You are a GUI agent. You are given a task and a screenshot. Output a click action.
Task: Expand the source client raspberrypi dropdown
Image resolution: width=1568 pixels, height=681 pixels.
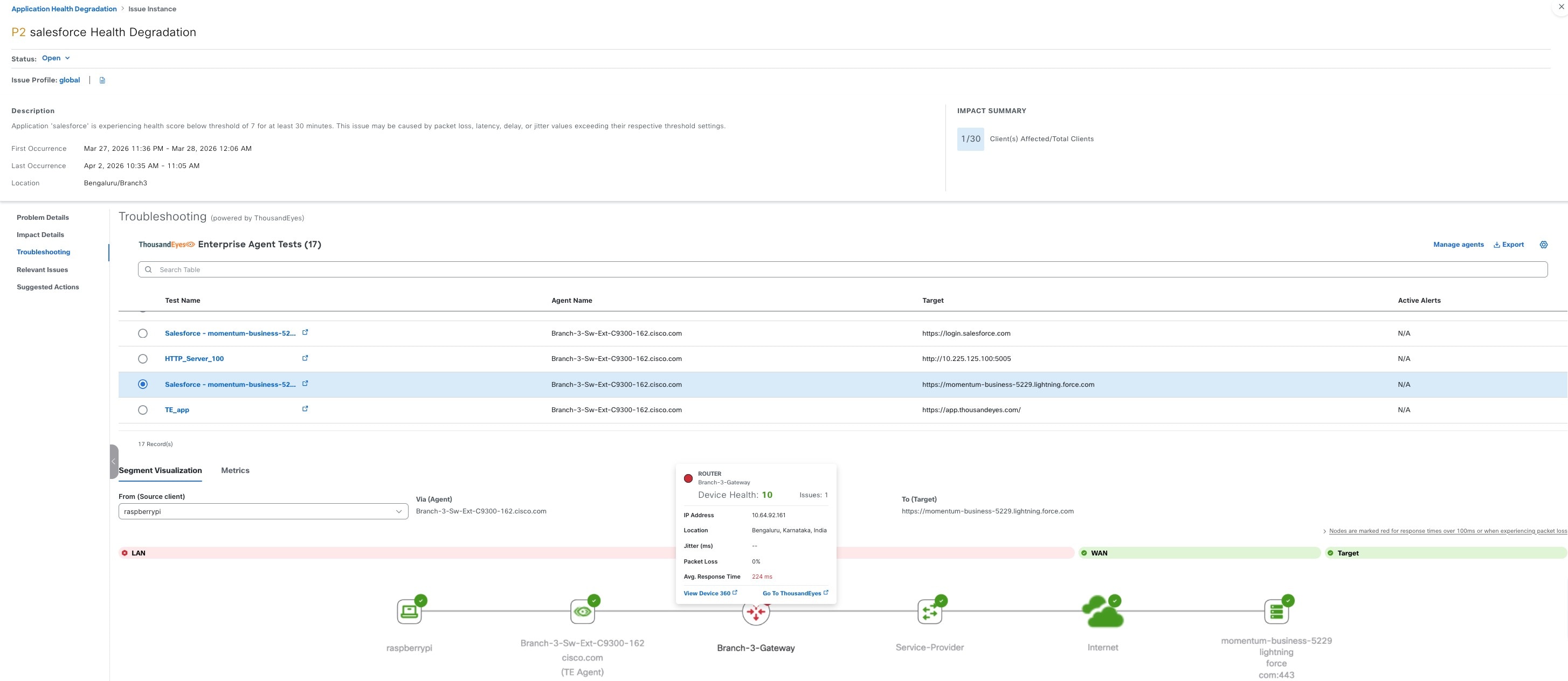click(x=263, y=511)
